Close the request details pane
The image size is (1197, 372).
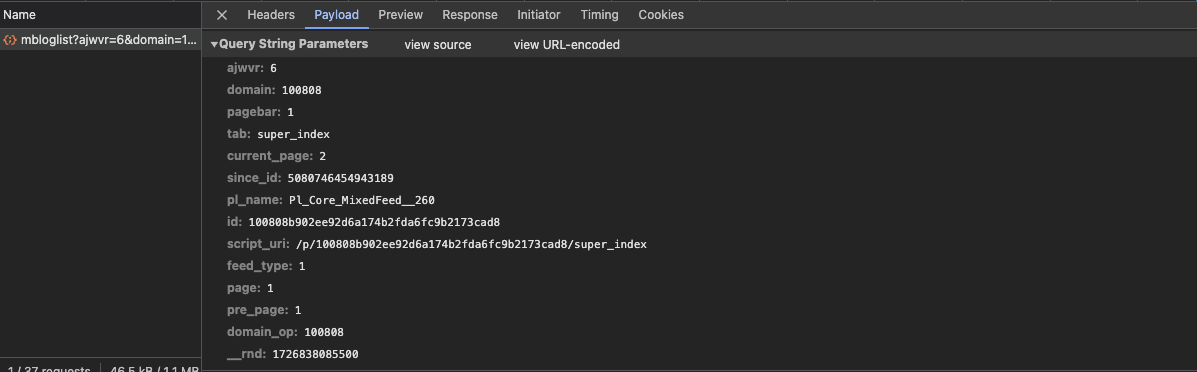[221, 15]
